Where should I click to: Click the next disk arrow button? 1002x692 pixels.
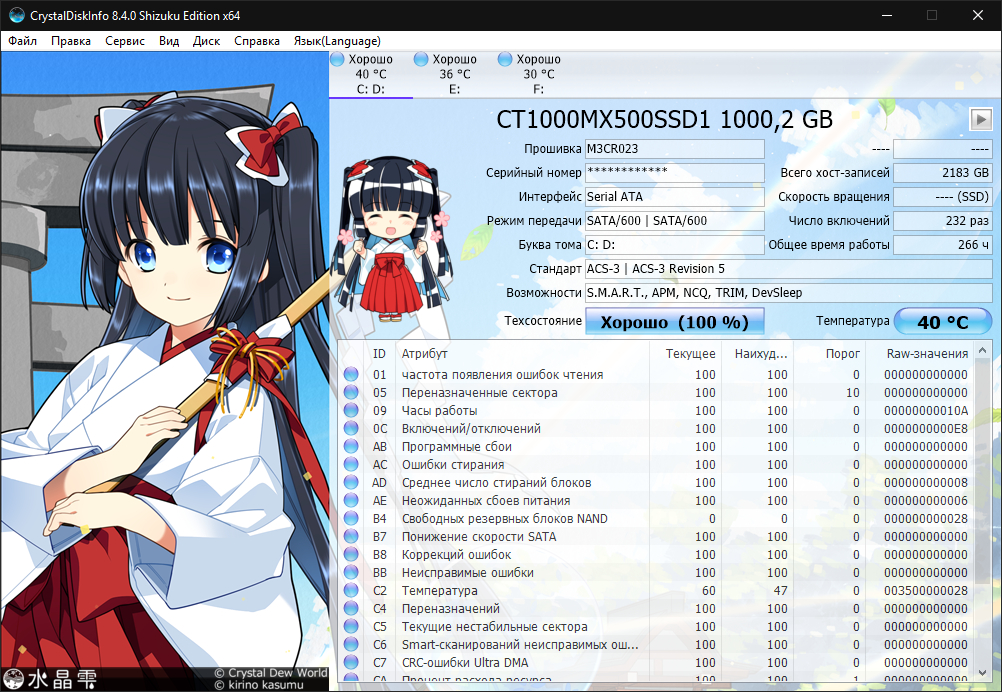(x=981, y=119)
